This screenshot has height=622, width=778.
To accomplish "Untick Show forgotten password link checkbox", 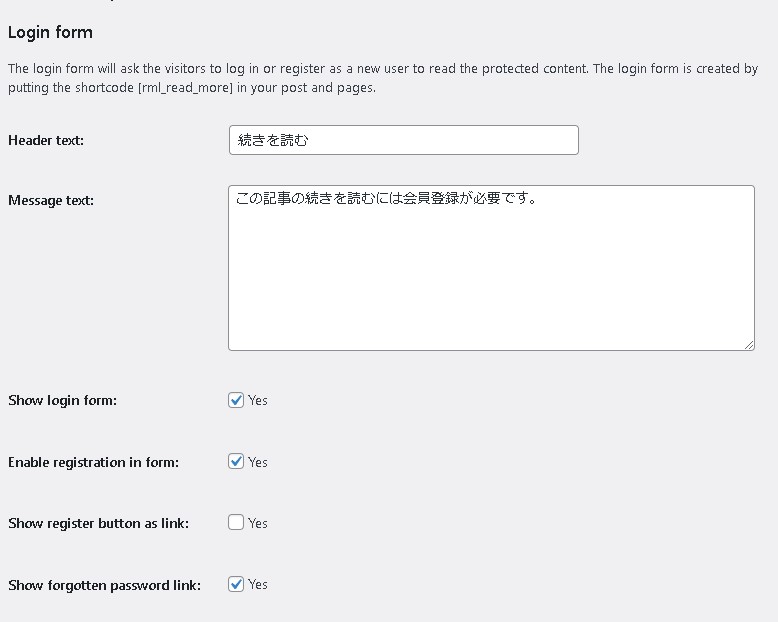I will pos(236,584).
